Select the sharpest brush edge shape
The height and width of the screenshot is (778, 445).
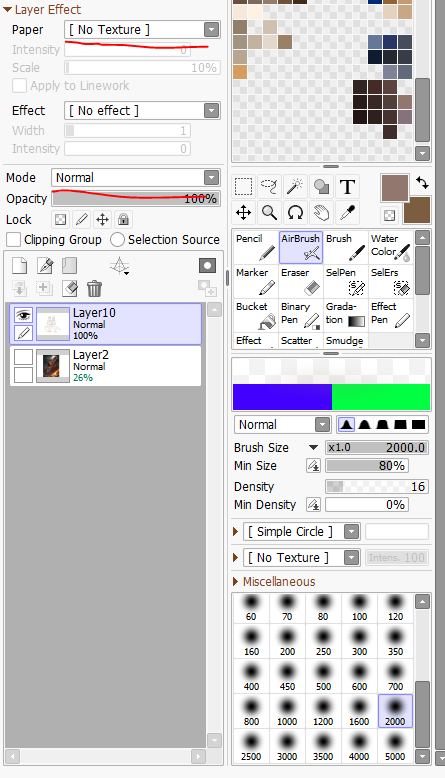pos(346,425)
